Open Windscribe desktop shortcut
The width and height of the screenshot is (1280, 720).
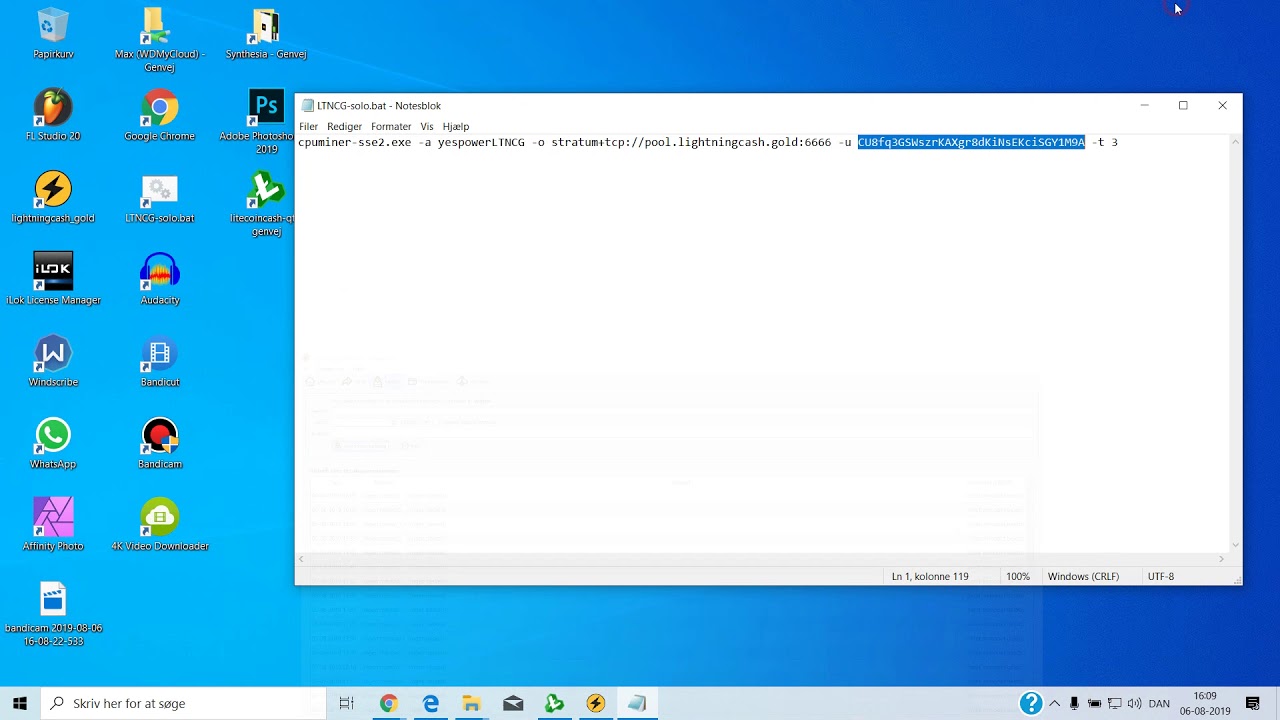pyautogui.click(x=53, y=361)
